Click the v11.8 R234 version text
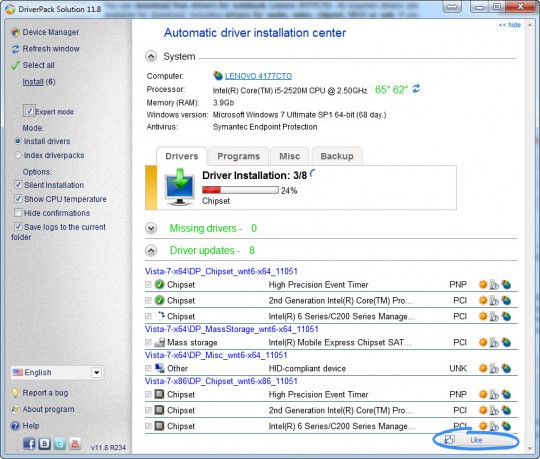The image size is (540, 459). click(x=108, y=447)
